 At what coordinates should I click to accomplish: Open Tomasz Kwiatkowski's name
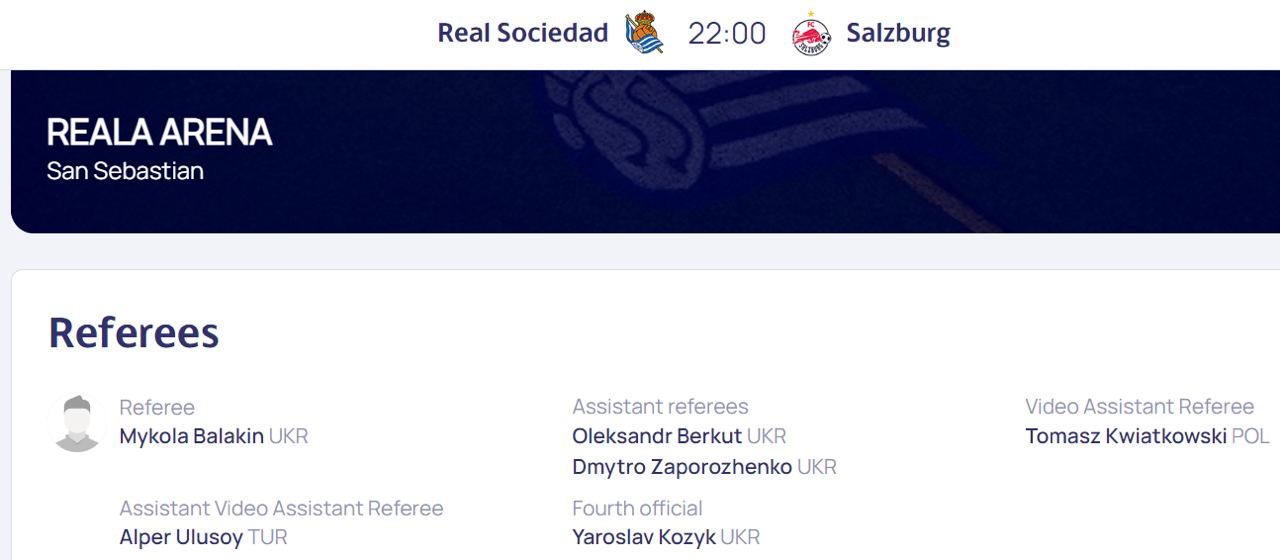pyautogui.click(x=1126, y=436)
